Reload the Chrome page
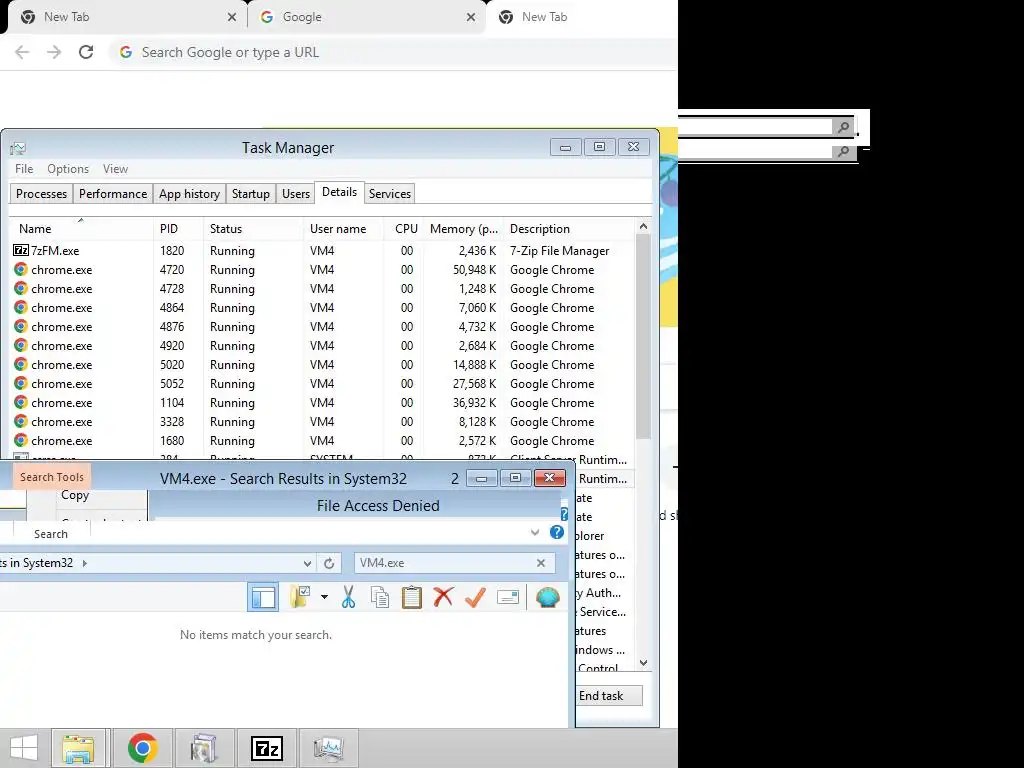This screenshot has width=1024, height=768. [86, 52]
